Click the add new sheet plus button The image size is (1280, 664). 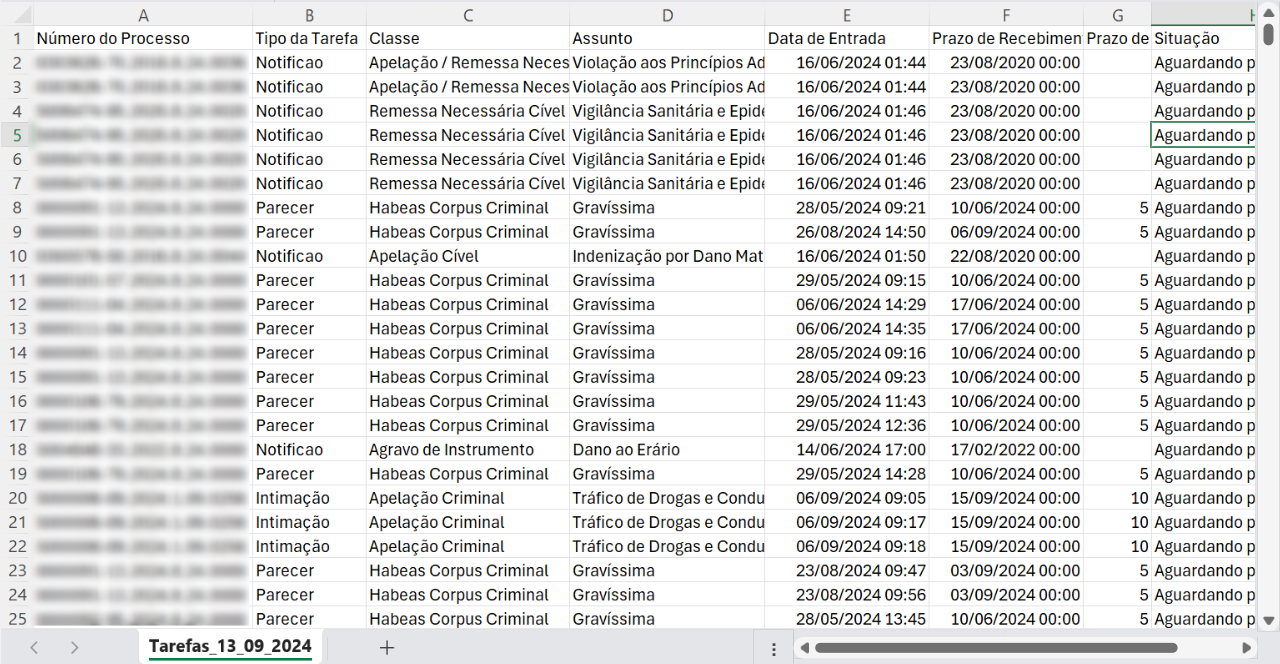[387, 647]
